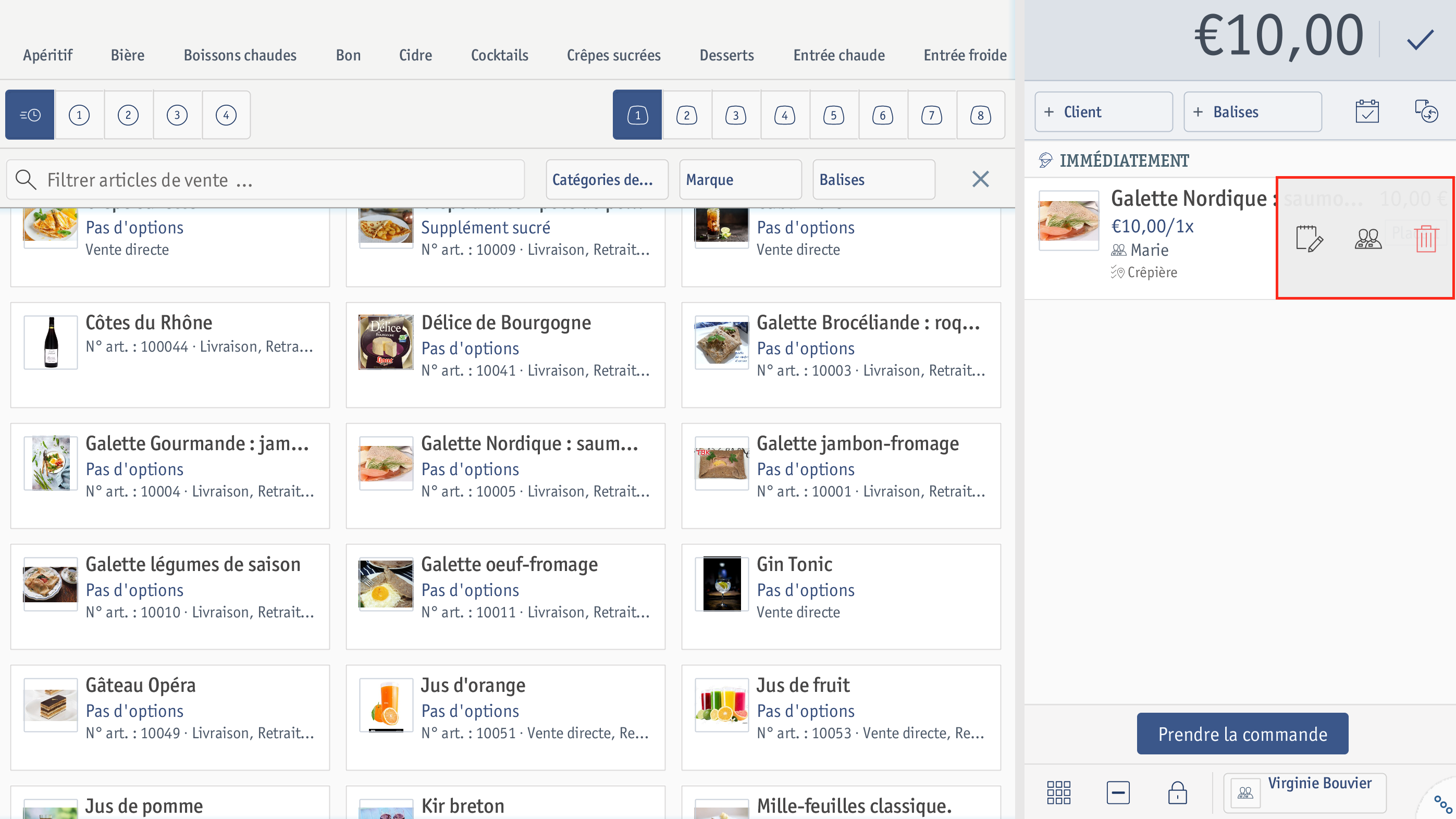
Task: Open Jus d'orange product thumbnail
Action: [386, 705]
